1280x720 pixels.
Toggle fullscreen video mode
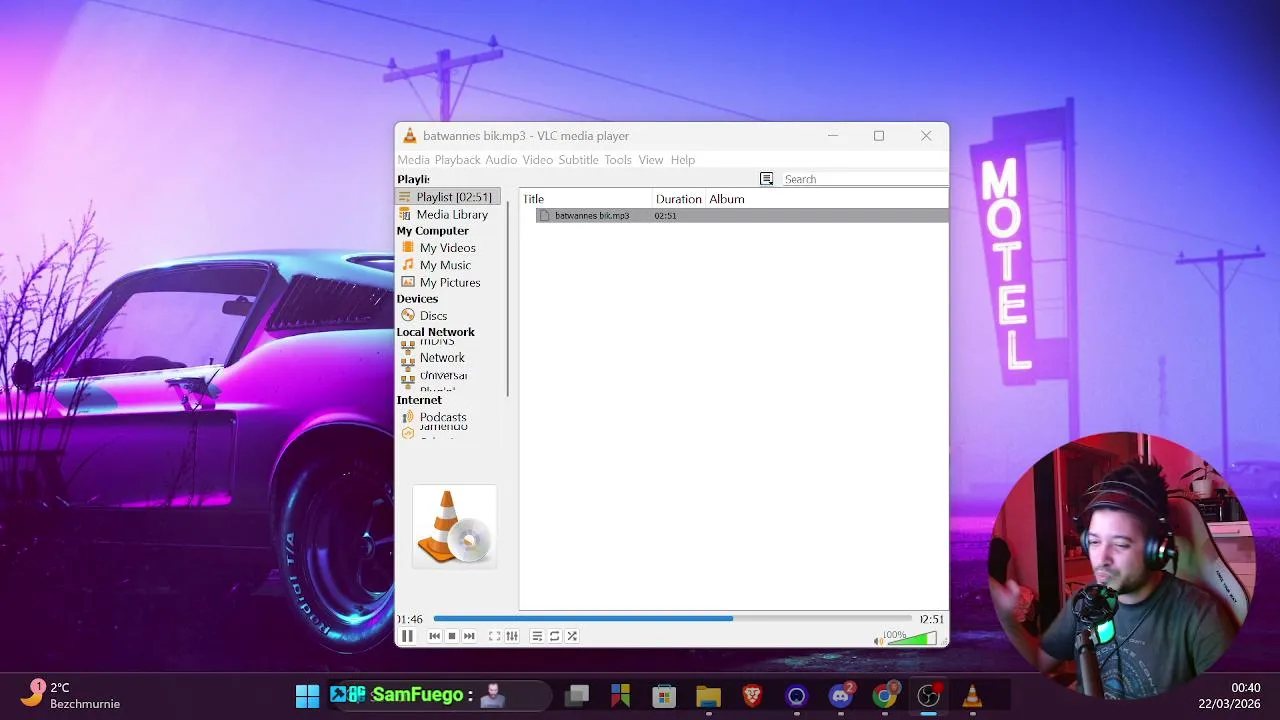pos(494,636)
